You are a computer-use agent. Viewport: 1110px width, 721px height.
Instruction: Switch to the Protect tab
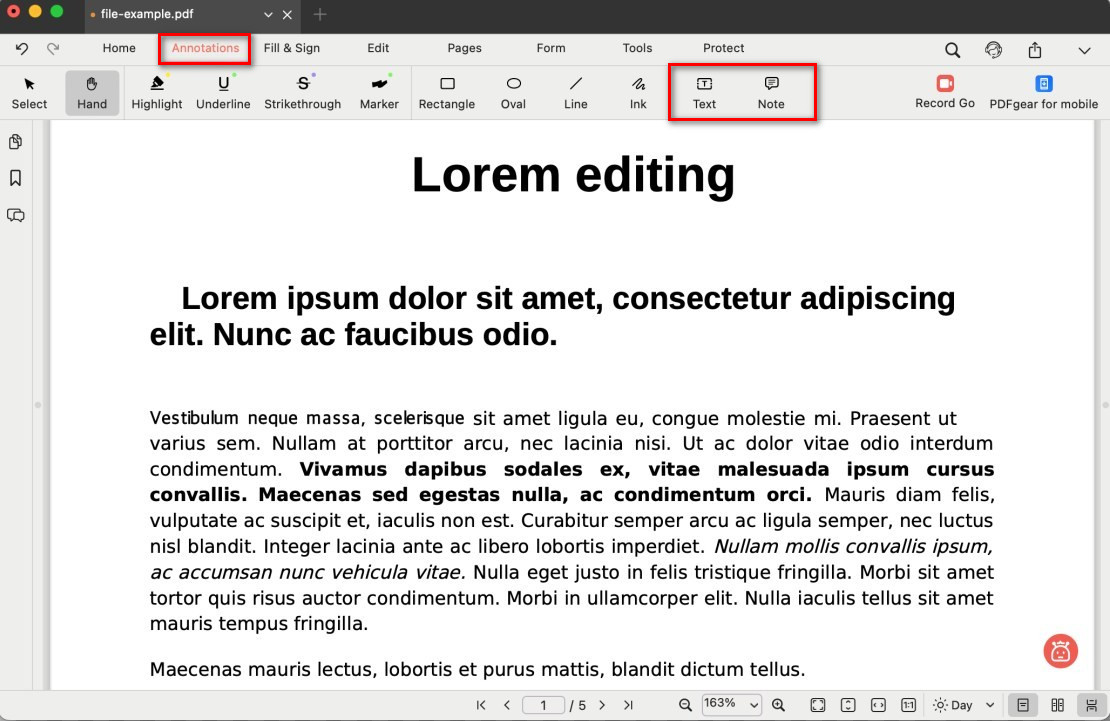[723, 48]
